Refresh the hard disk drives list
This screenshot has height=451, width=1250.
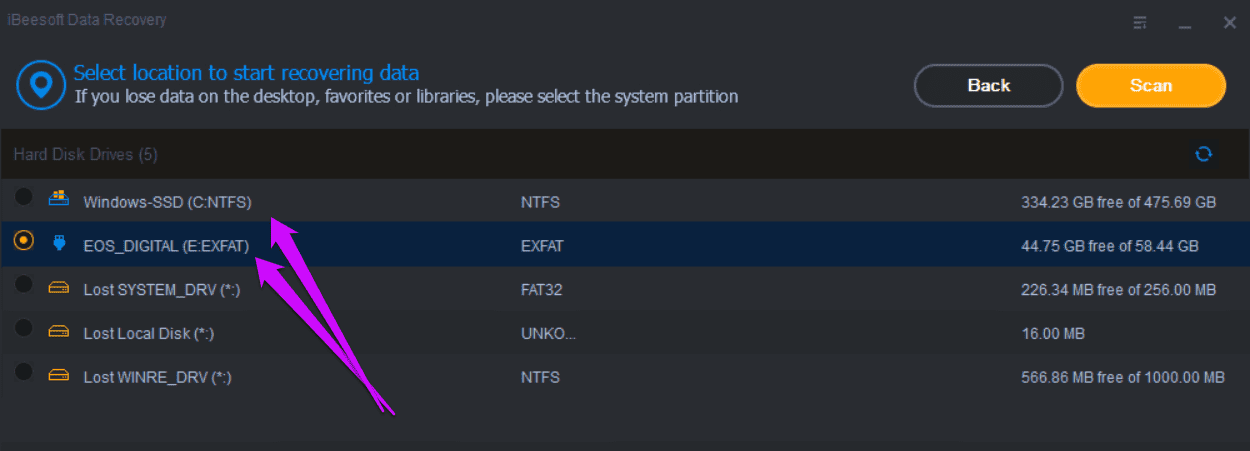pos(1204,154)
